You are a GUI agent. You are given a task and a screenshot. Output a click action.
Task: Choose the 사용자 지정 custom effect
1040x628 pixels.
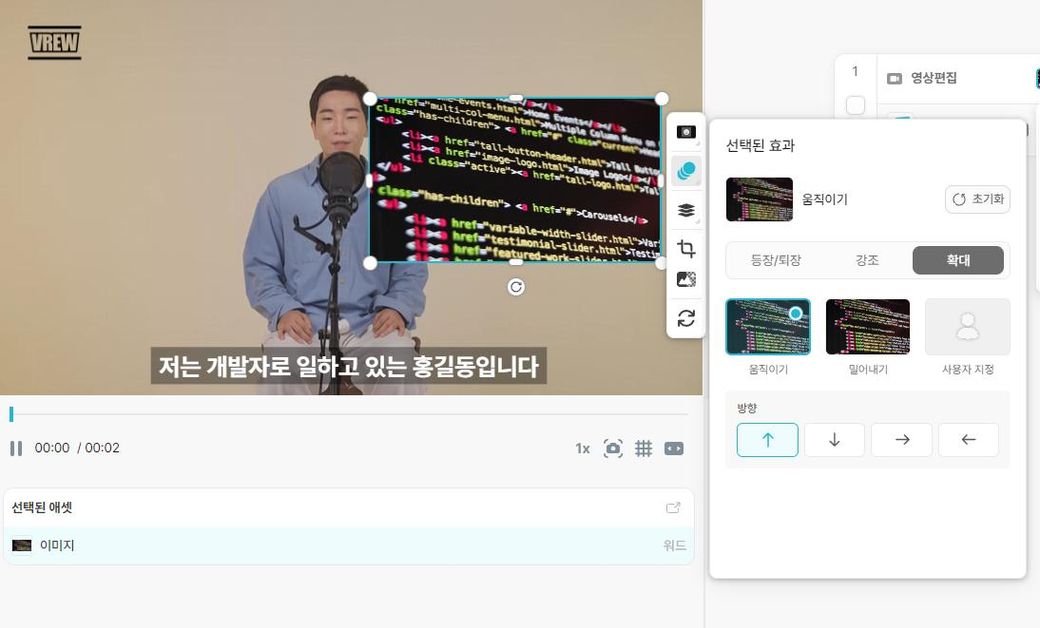click(x=967, y=327)
